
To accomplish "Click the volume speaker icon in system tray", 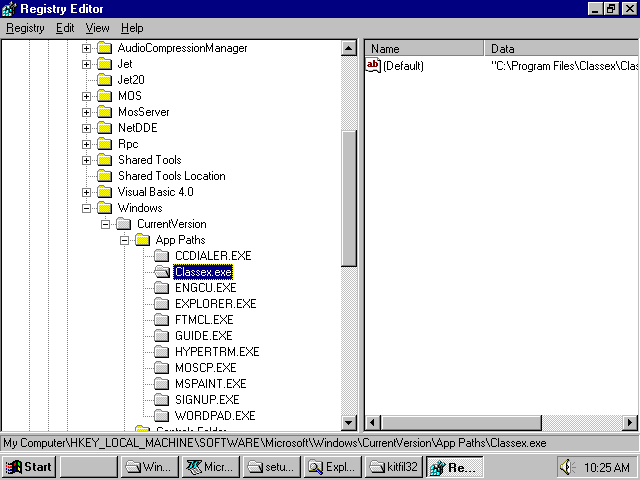I will tap(566, 467).
